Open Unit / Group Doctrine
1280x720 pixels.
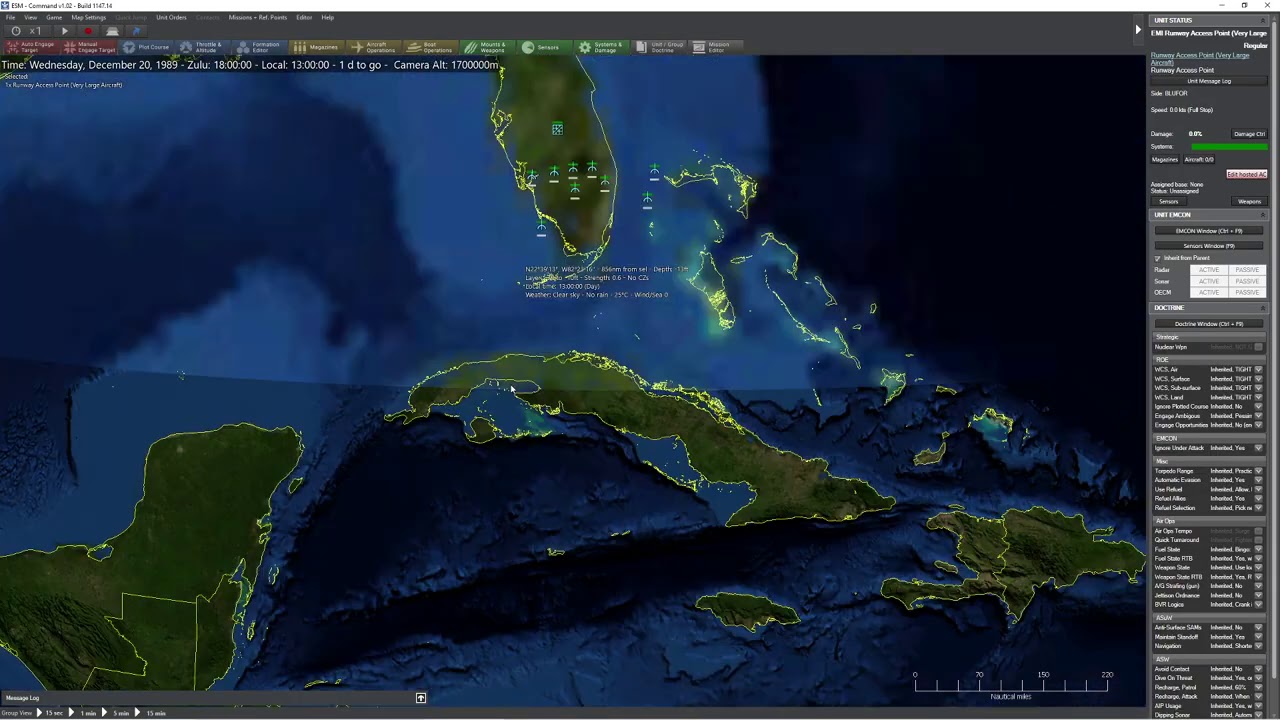click(x=659, y=47)
